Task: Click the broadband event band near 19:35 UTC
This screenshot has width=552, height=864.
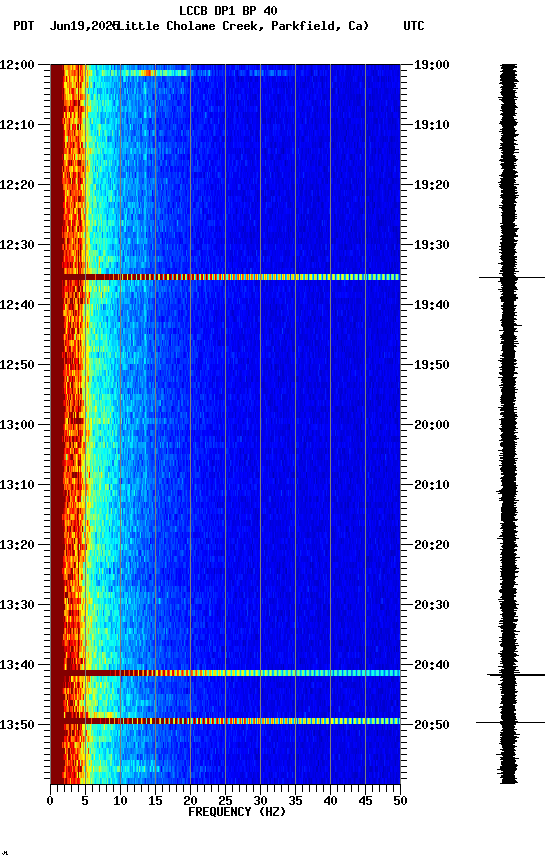Action: (225, 277)
